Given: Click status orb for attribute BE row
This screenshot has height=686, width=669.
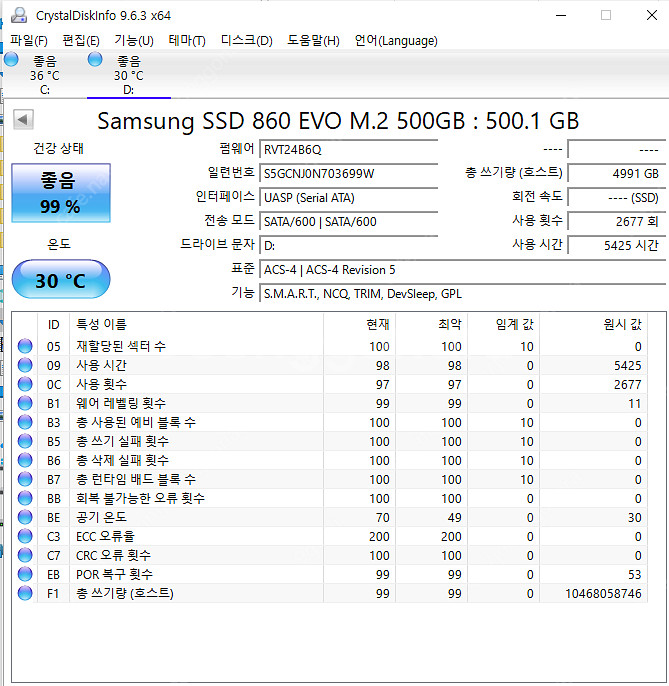Looking at the screenshot, I should [x=25, y=517].
